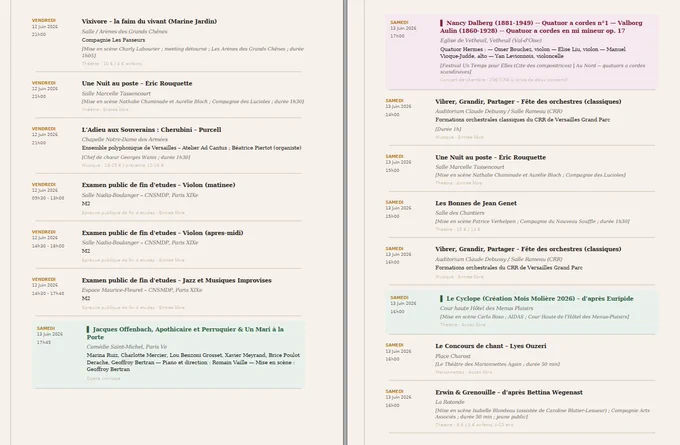Open the 14h00 "Vibrer, Grandir, Partager" event
The image size is (680, 445).
(x=528, y=101)
